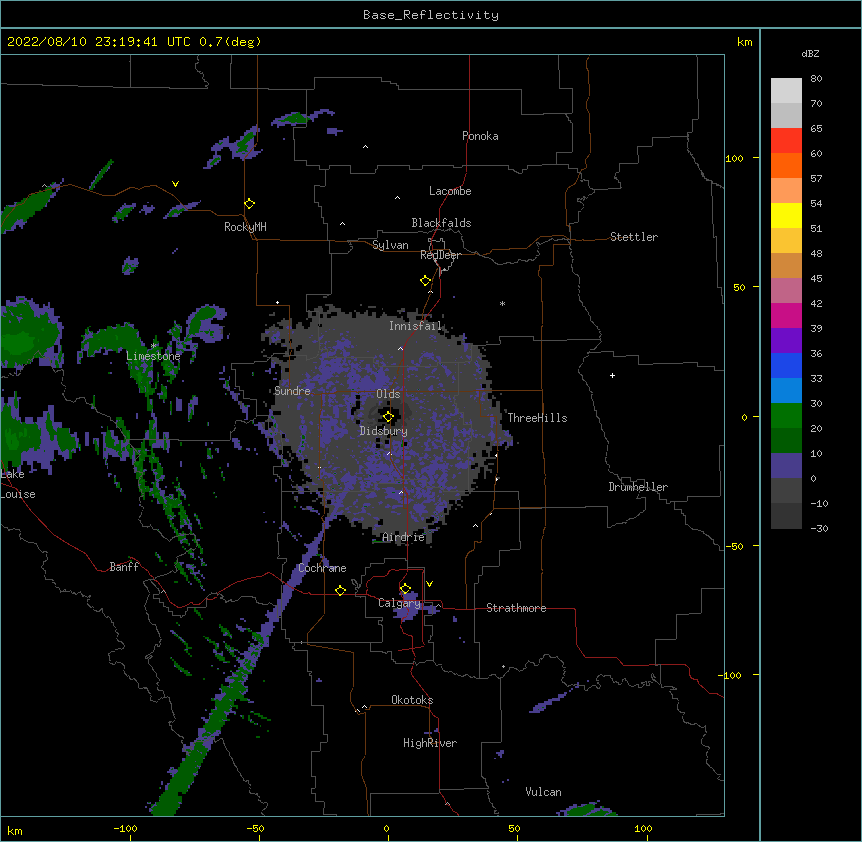Click the ThreeHills label

pos(537,418)
